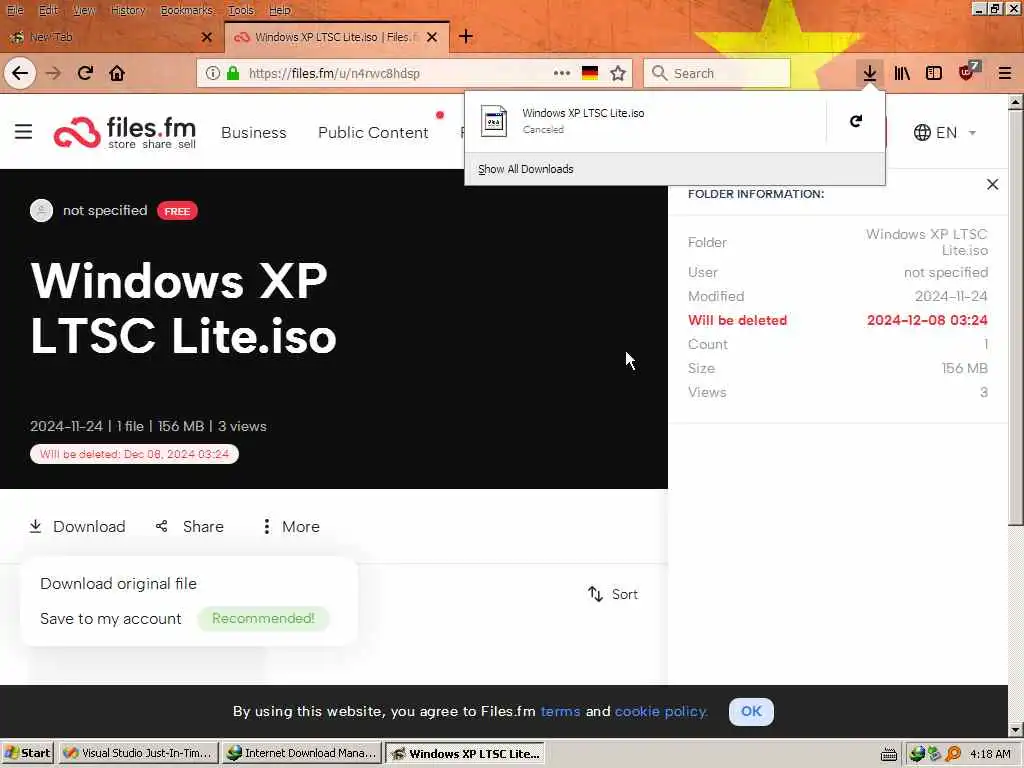Switch to Internet Download Manager taskbar item

coord(302,753)
